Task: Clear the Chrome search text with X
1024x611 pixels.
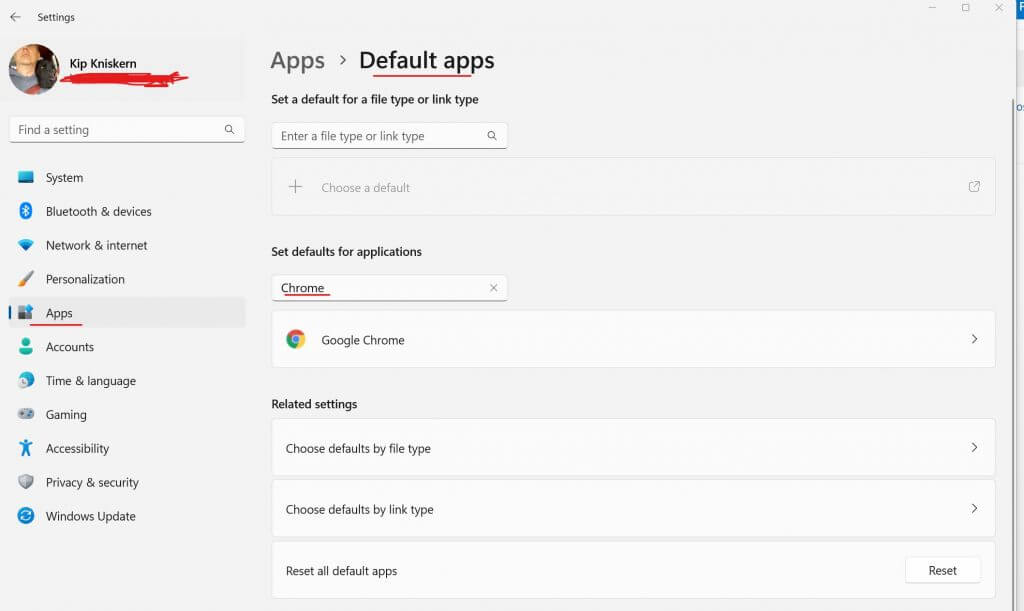Action: pos(493,288)
